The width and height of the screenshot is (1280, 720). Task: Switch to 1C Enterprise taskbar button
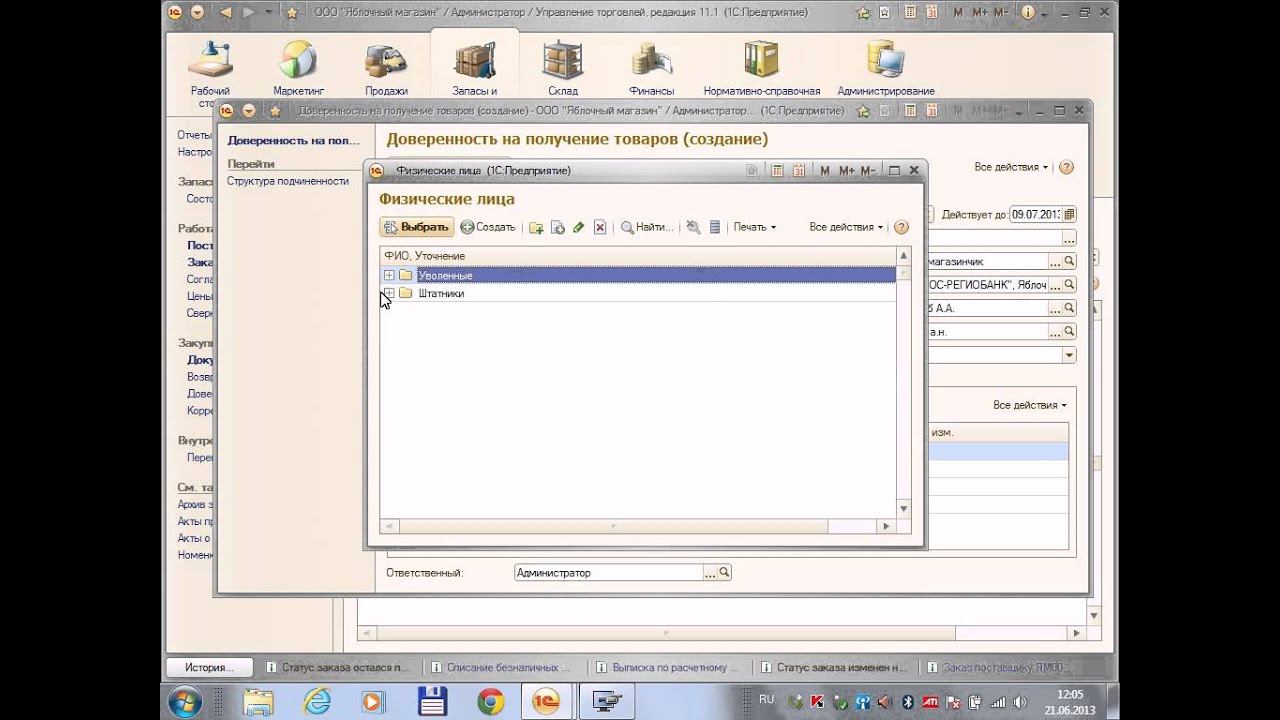[x=546, y=702]
